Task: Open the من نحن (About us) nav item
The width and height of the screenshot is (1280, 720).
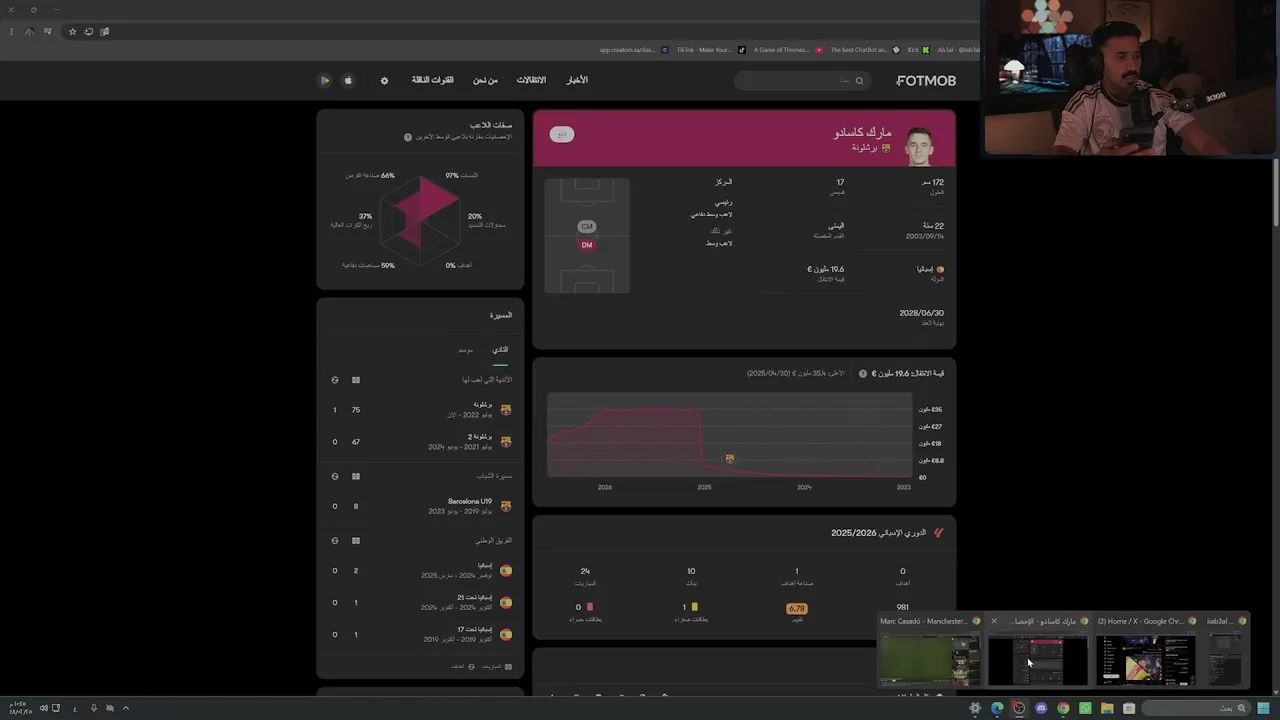Action: coord(485,80)
